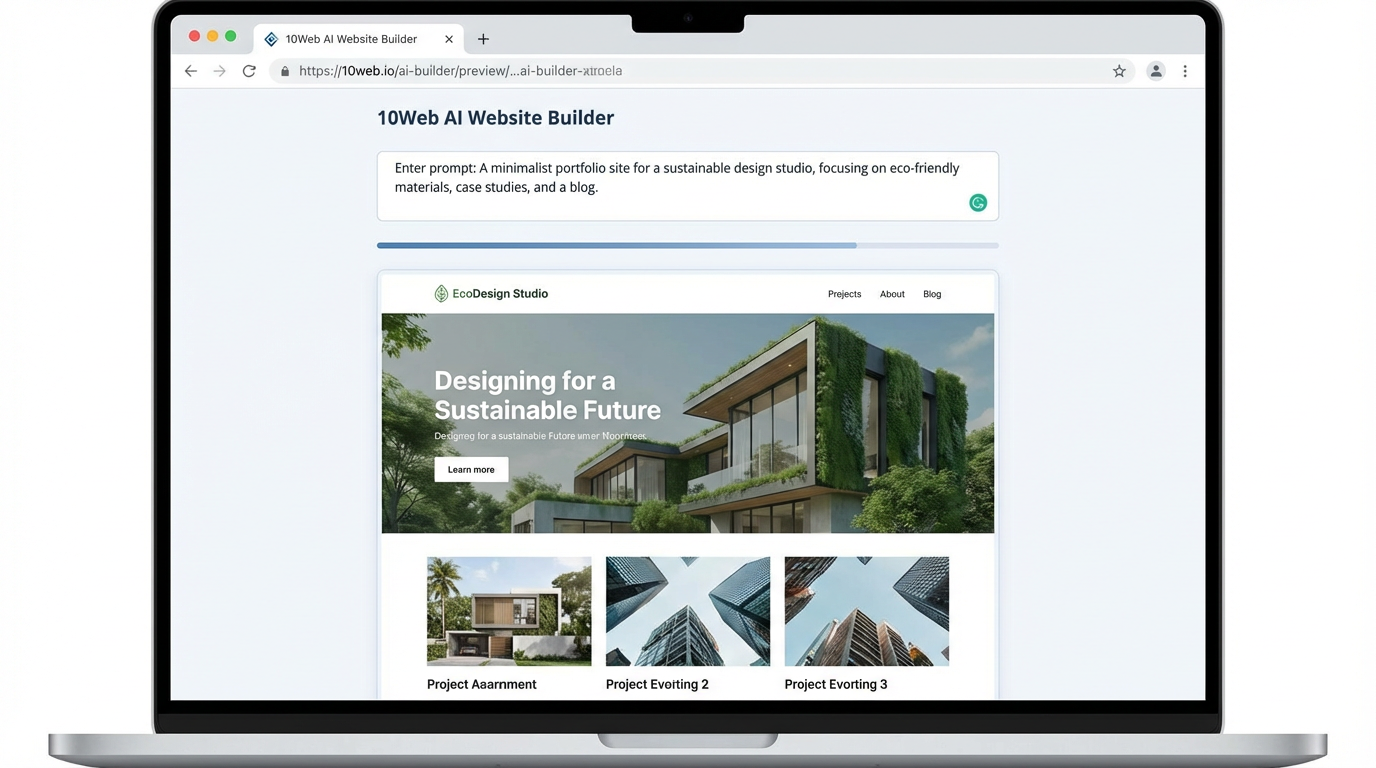1376x768 pixels.
Task: Open the browser's three-dot overflow menu
Action: click(x=1185, y=70)
